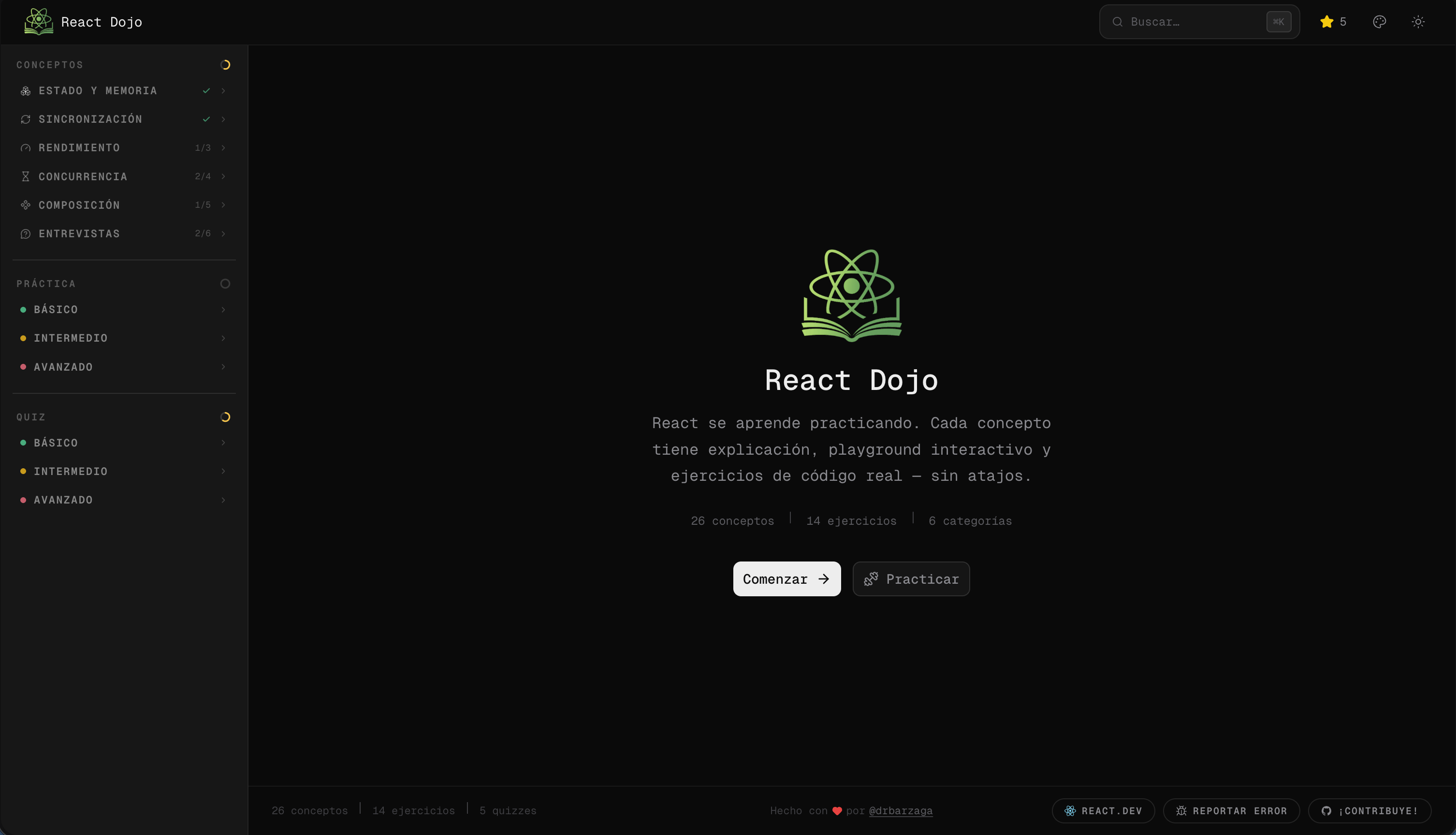Toggle light mode with the sun icon
The width and height of the screenshot is (1456, 835).
pyautogui.click(x=1418, y=21)
